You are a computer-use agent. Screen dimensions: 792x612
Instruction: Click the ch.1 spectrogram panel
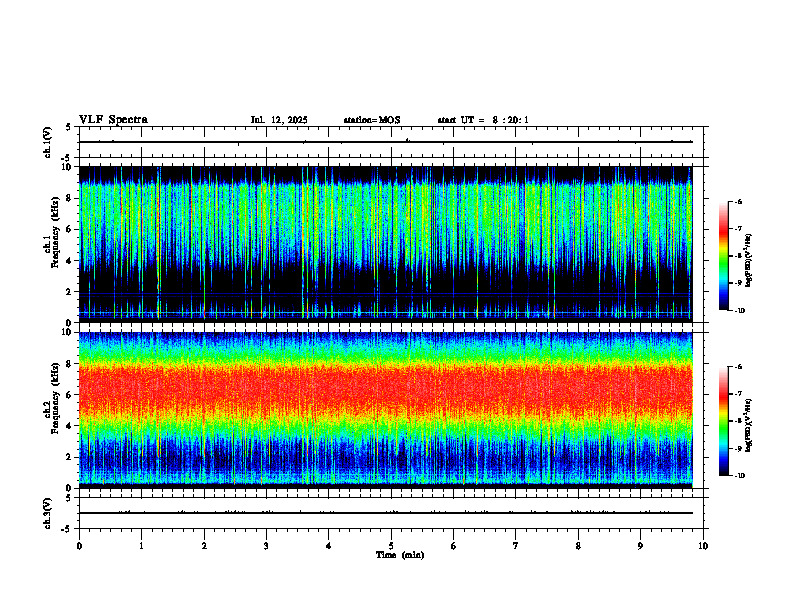click(x=385, y=244)
